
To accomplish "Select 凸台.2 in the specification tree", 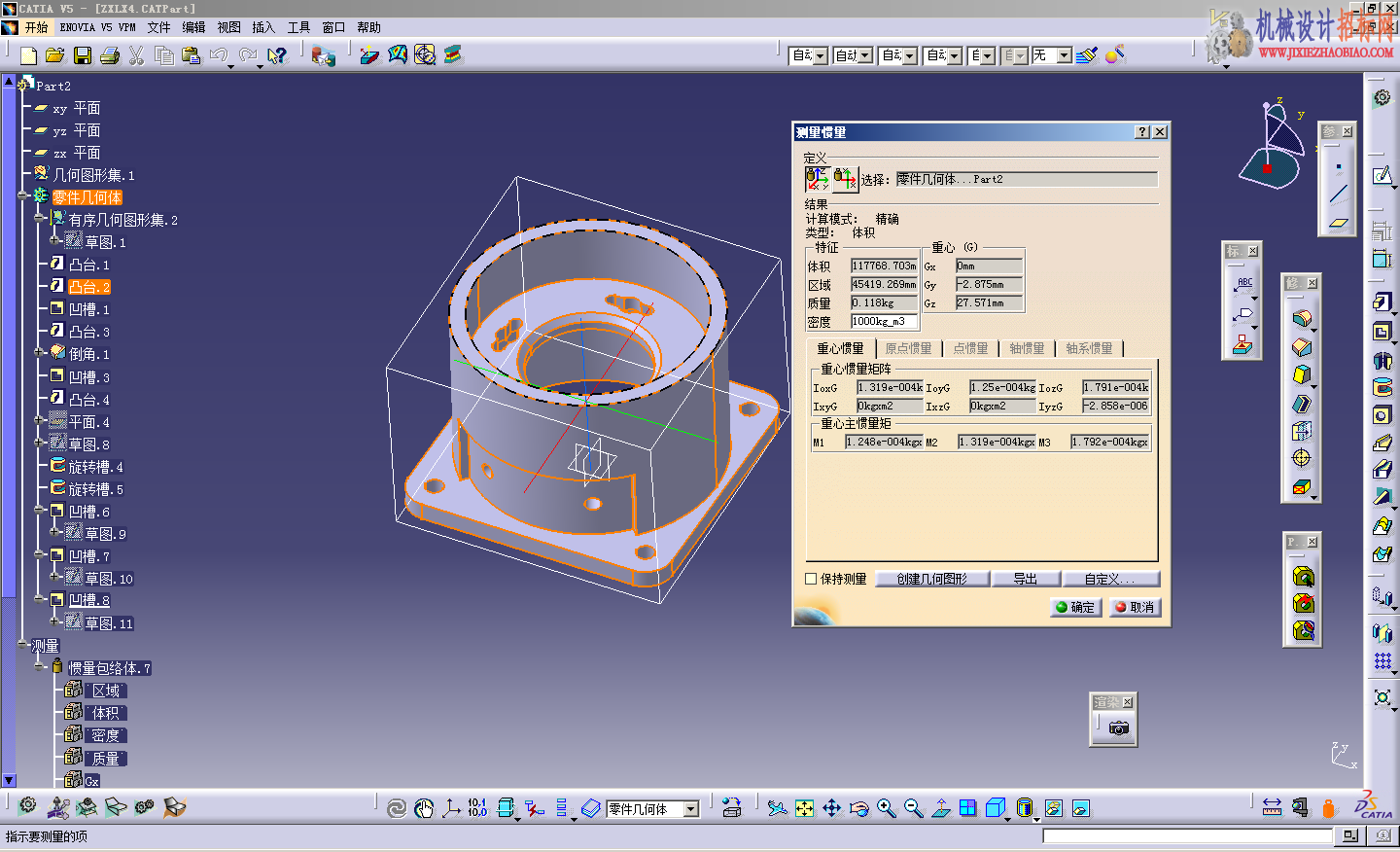I will [x=88, y=287].
